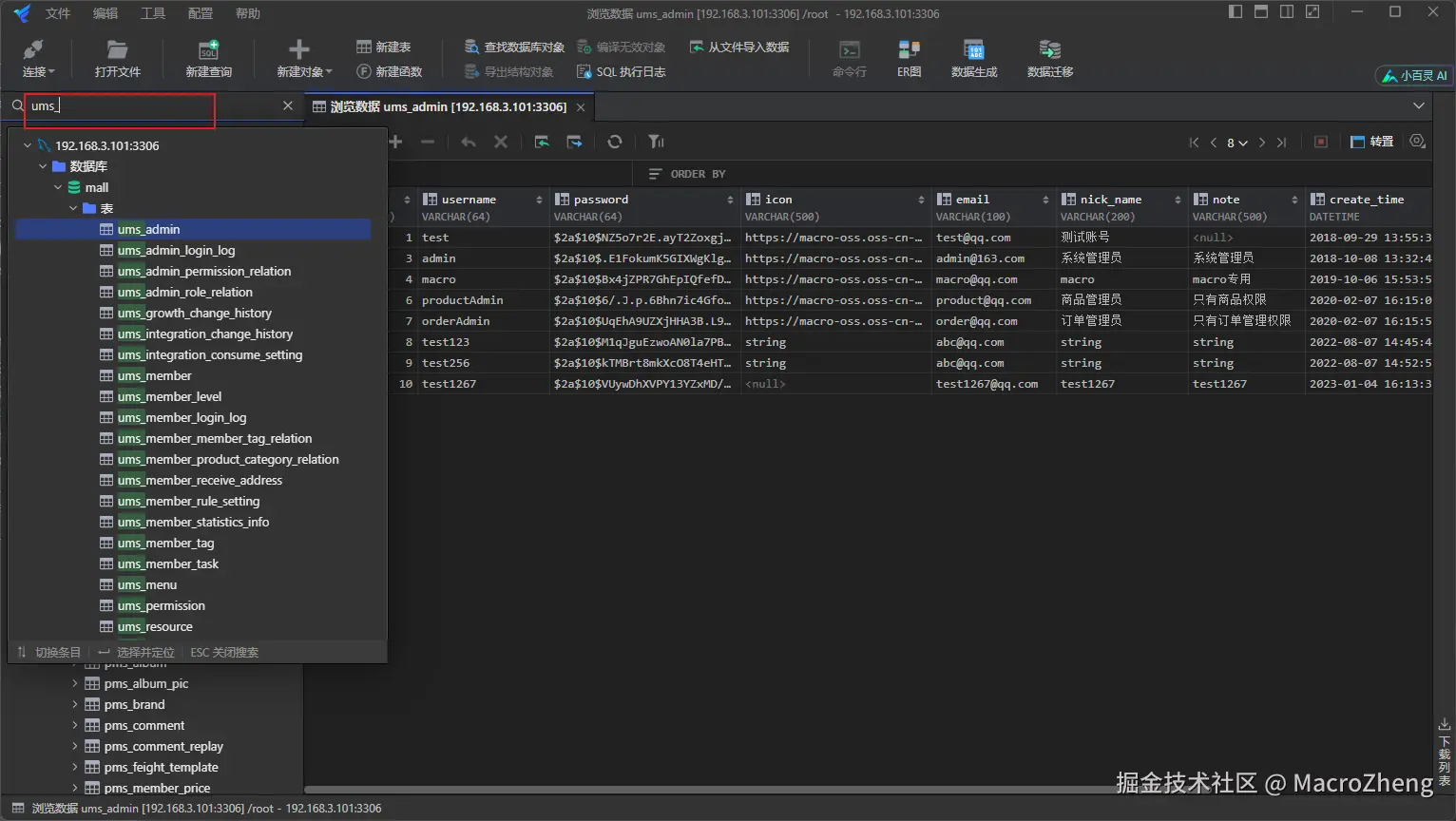The height and width of the screenshot is (821, 1456).
Task: Collapse the 192.168.3.101:3306 connection node
Action: [28, 145]
